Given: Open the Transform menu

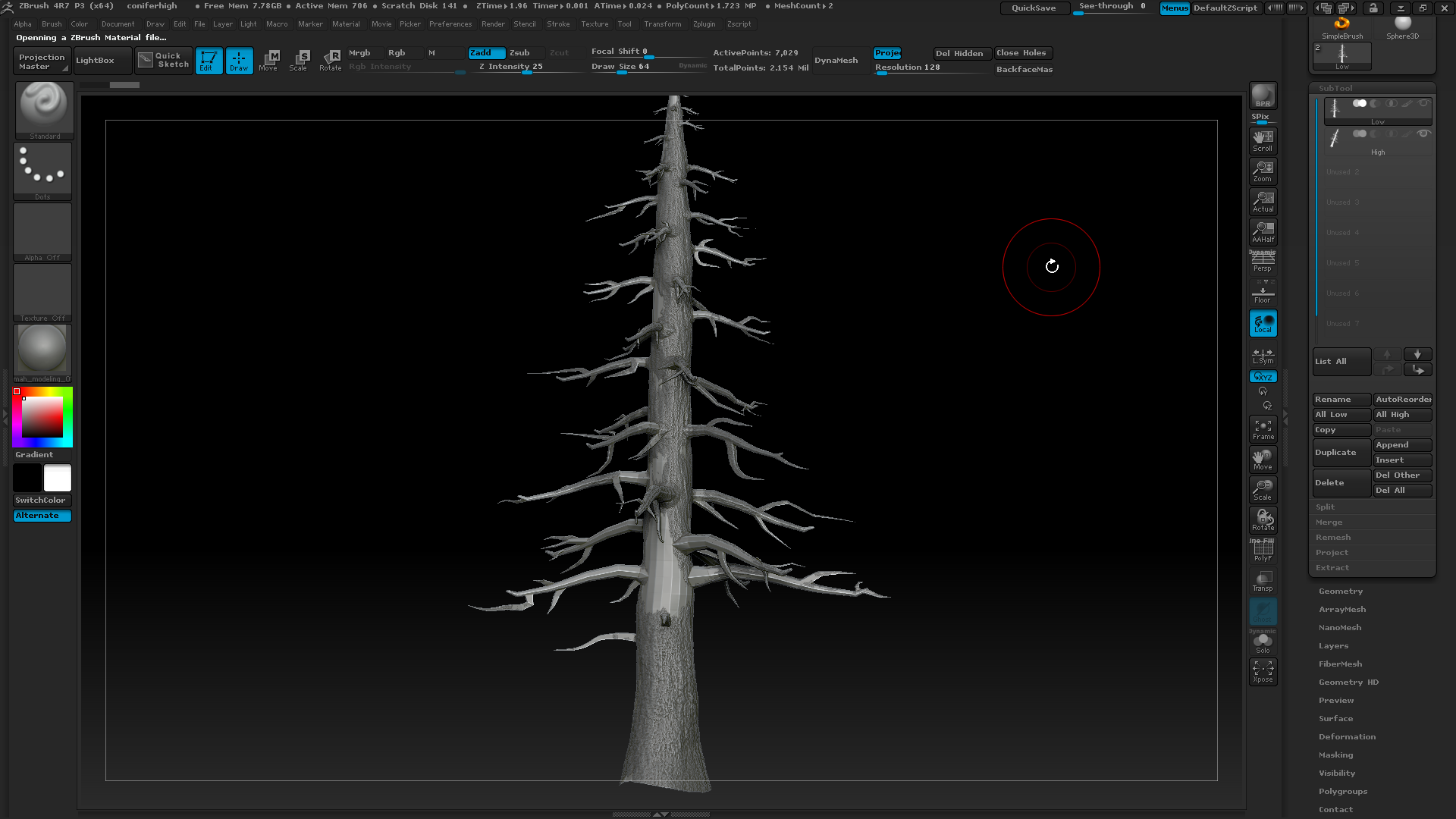Looking at the screenshot, I should pyautogui.click(x=663, y=24).
